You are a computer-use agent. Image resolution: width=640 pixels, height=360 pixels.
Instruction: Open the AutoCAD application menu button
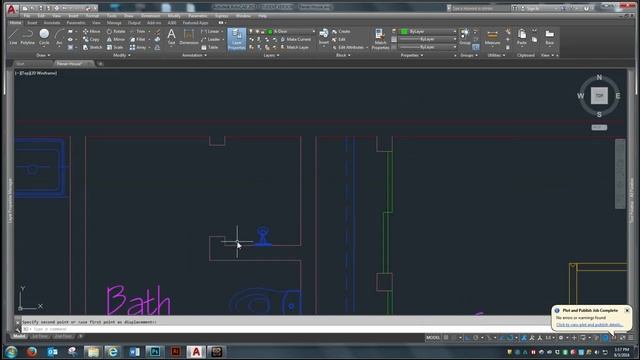[x=11, y=9]
